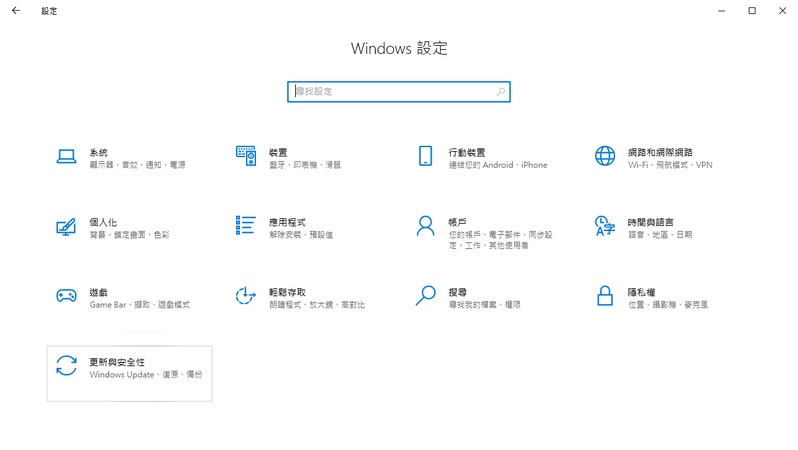Viewport: 798px width, 450px height.
Task: Open 遊戲 via the game controller icon
Action: point(66,296)
